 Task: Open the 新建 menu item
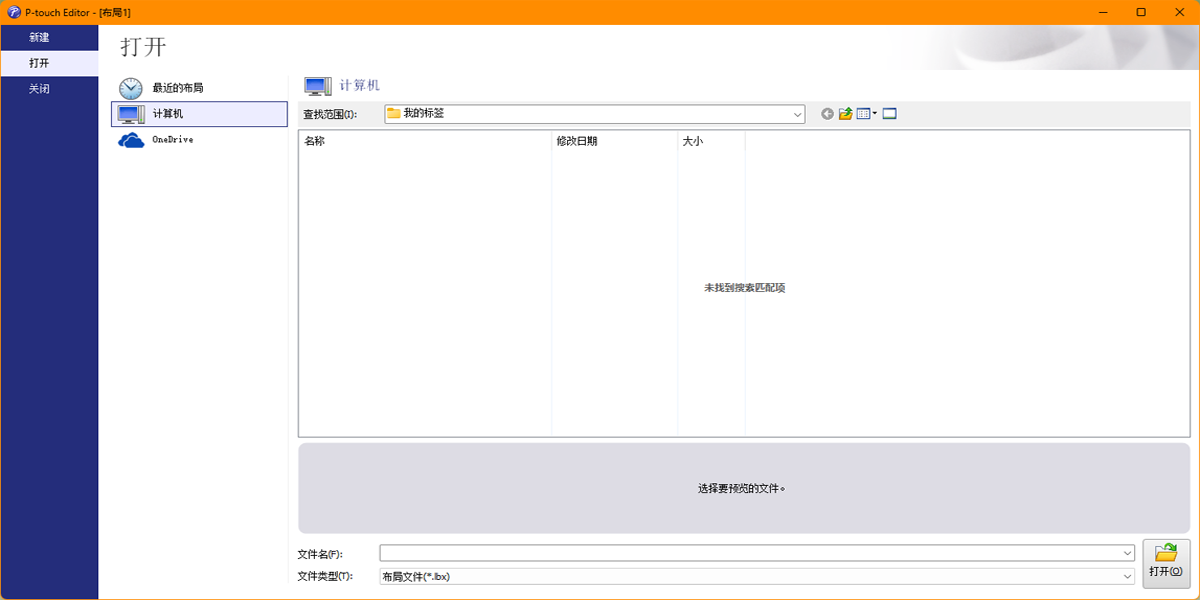(x=49, y=37)
